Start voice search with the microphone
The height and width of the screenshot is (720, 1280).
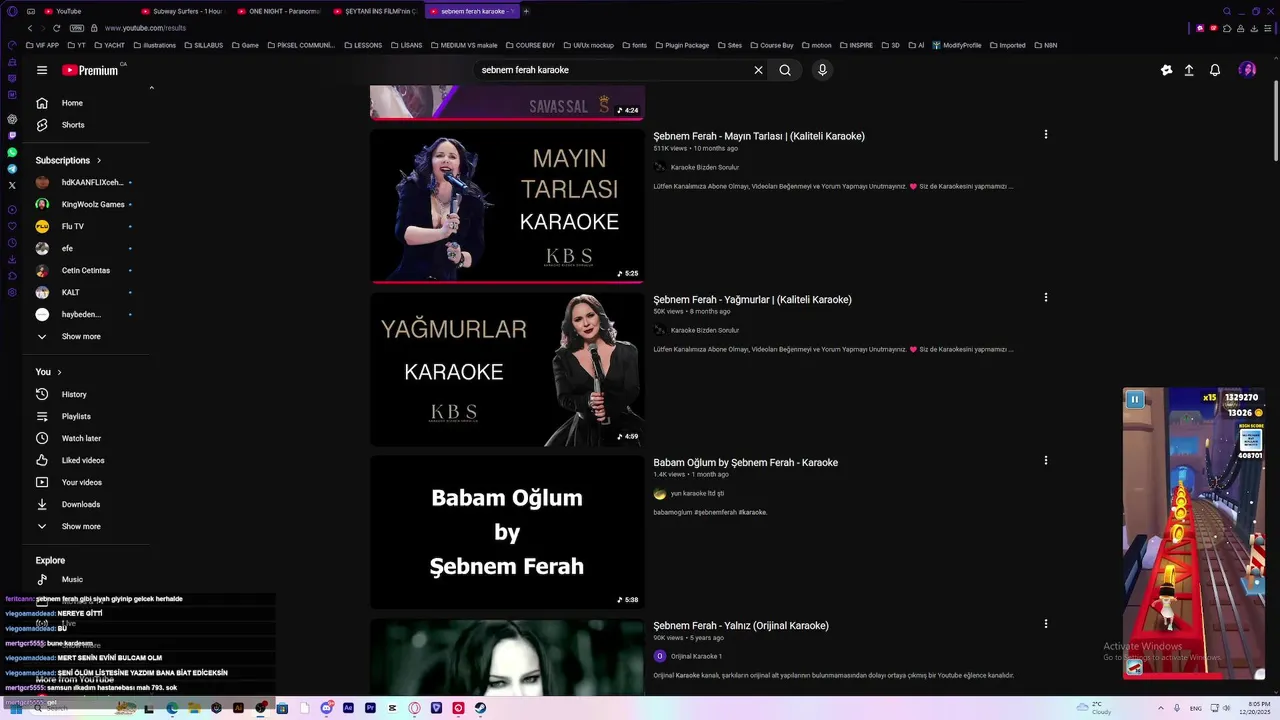click(x=822, y=70)
